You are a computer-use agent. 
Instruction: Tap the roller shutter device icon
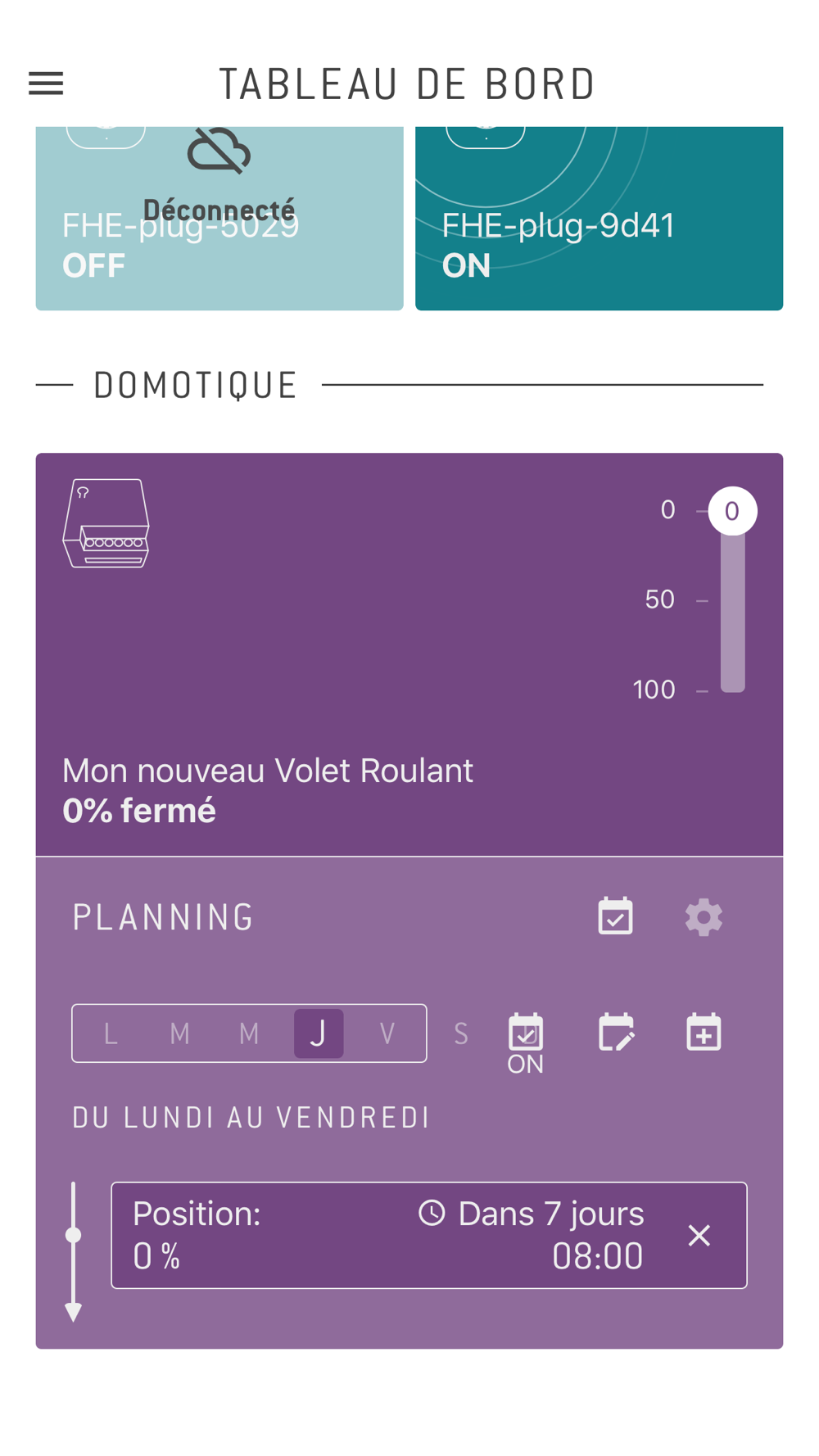pyautogui.click(x=106, y=523)
